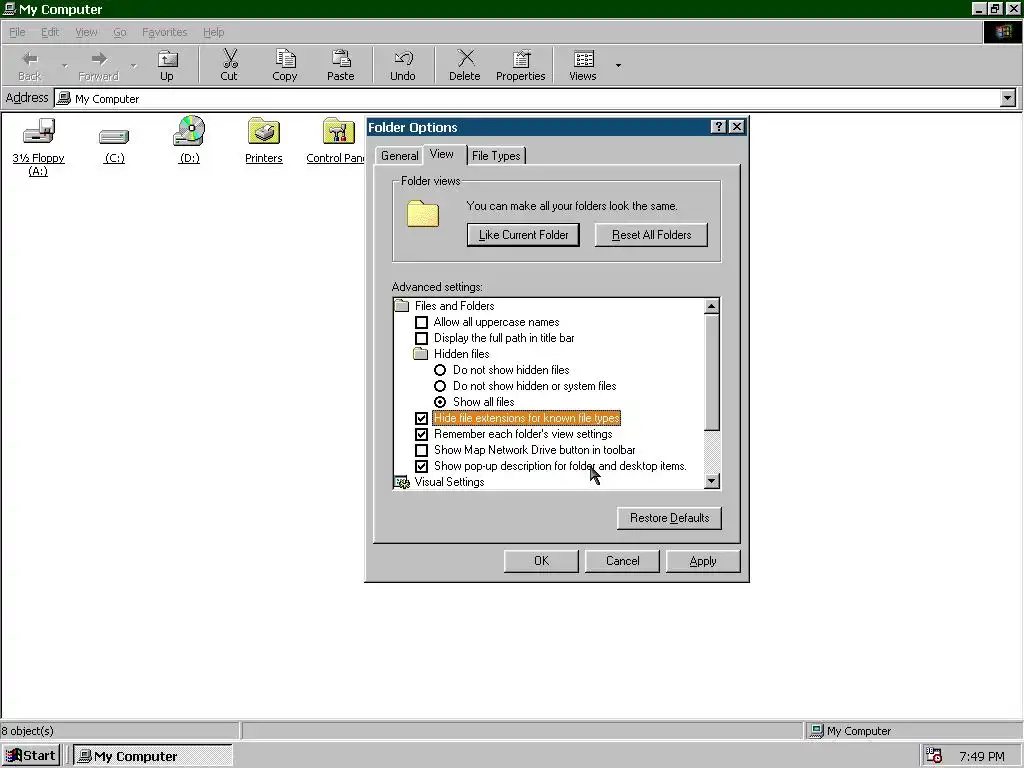Switch to the General tab
The height and width of the screenshot is (768, 1024).
(400, 155)
